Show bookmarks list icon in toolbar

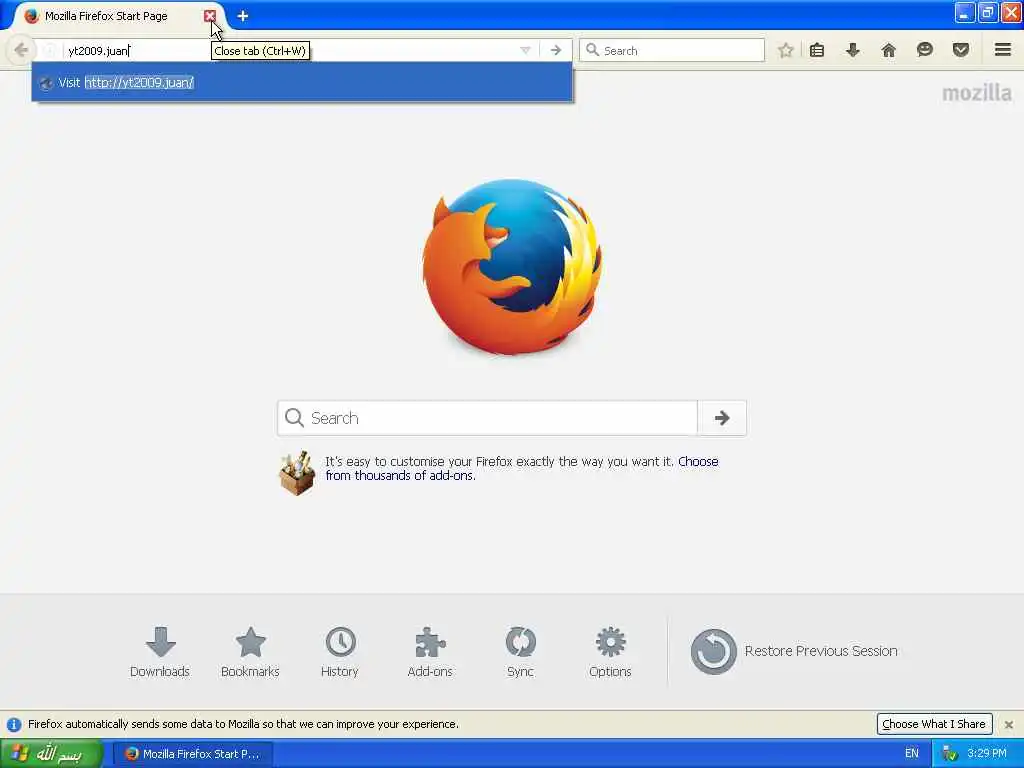coord(816,50)
